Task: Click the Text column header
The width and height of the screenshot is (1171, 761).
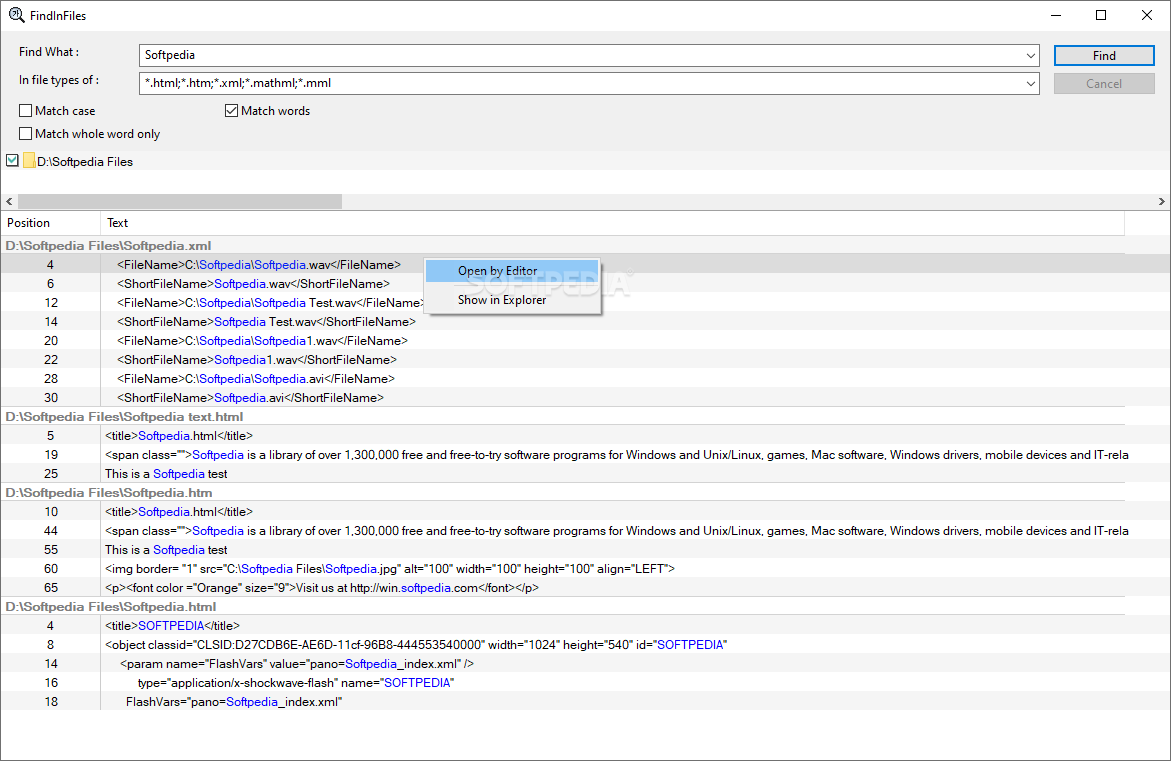Action: (x=612, y=223)
